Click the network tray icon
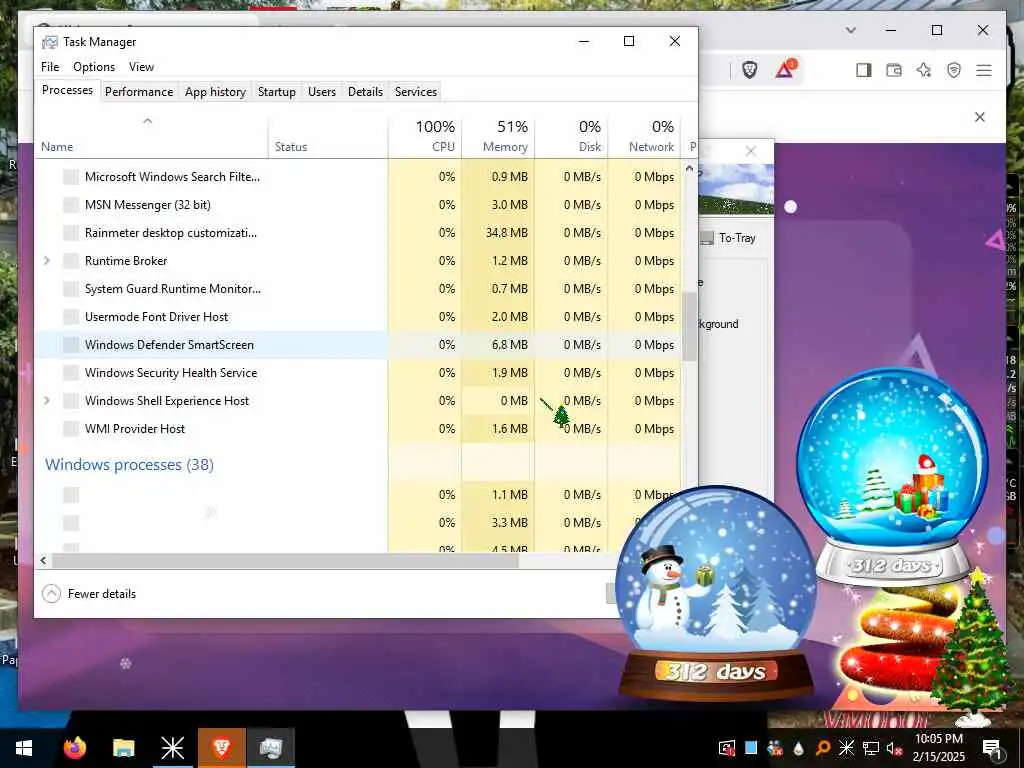Viewport: 1024px width, 768px height. (x=871, y=748)
